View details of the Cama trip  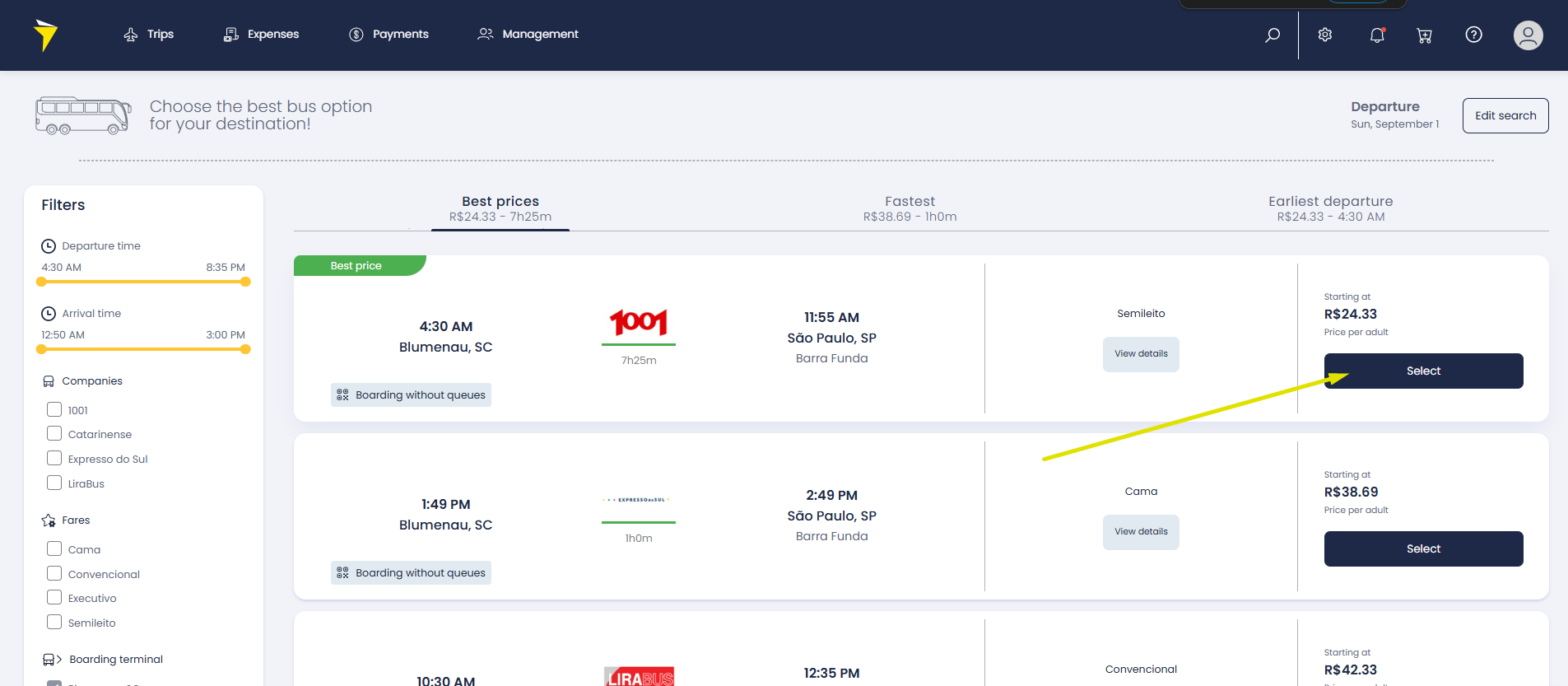tap(1141, 532)
